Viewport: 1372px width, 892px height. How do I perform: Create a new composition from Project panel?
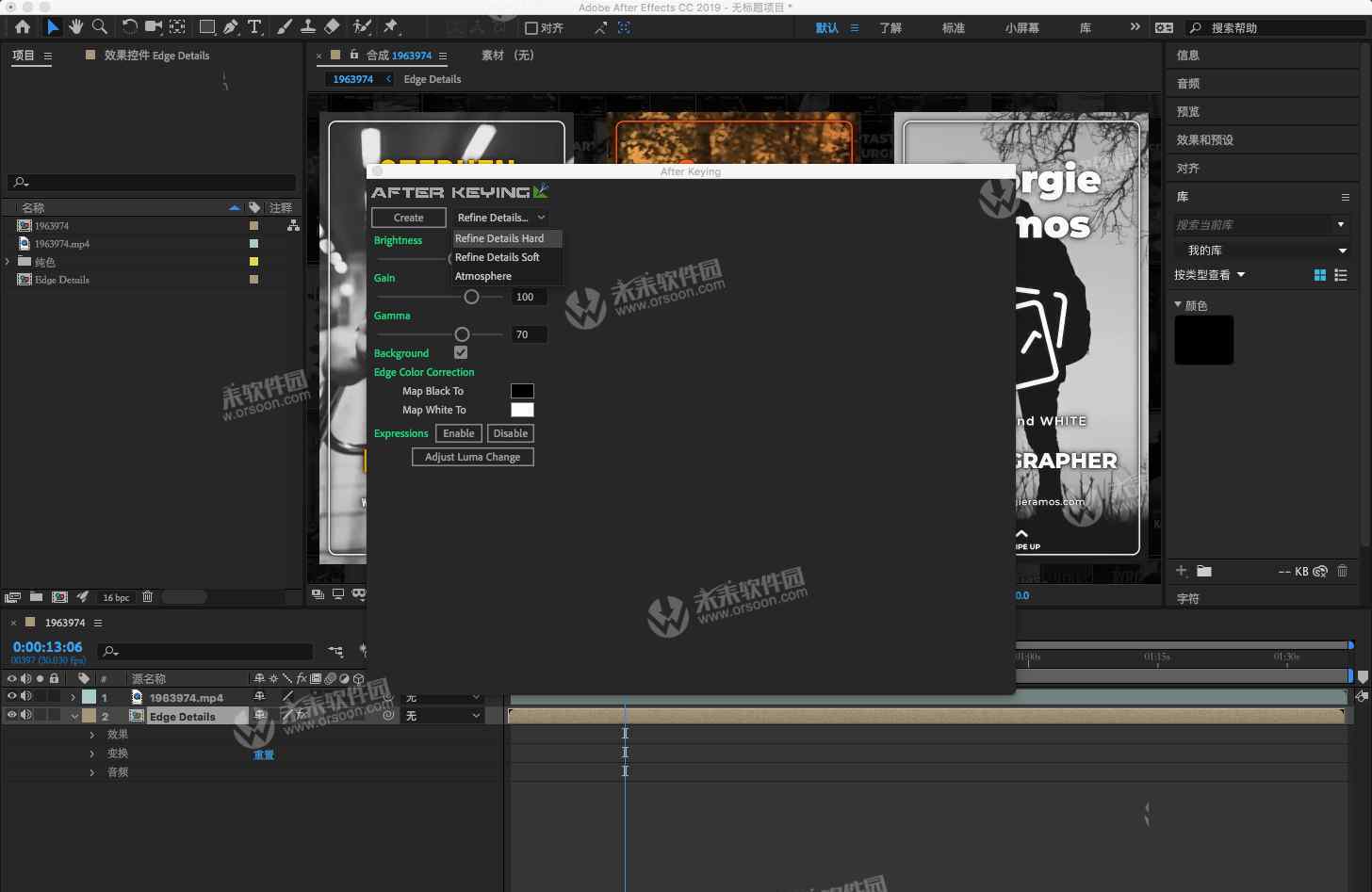[59, 596]
